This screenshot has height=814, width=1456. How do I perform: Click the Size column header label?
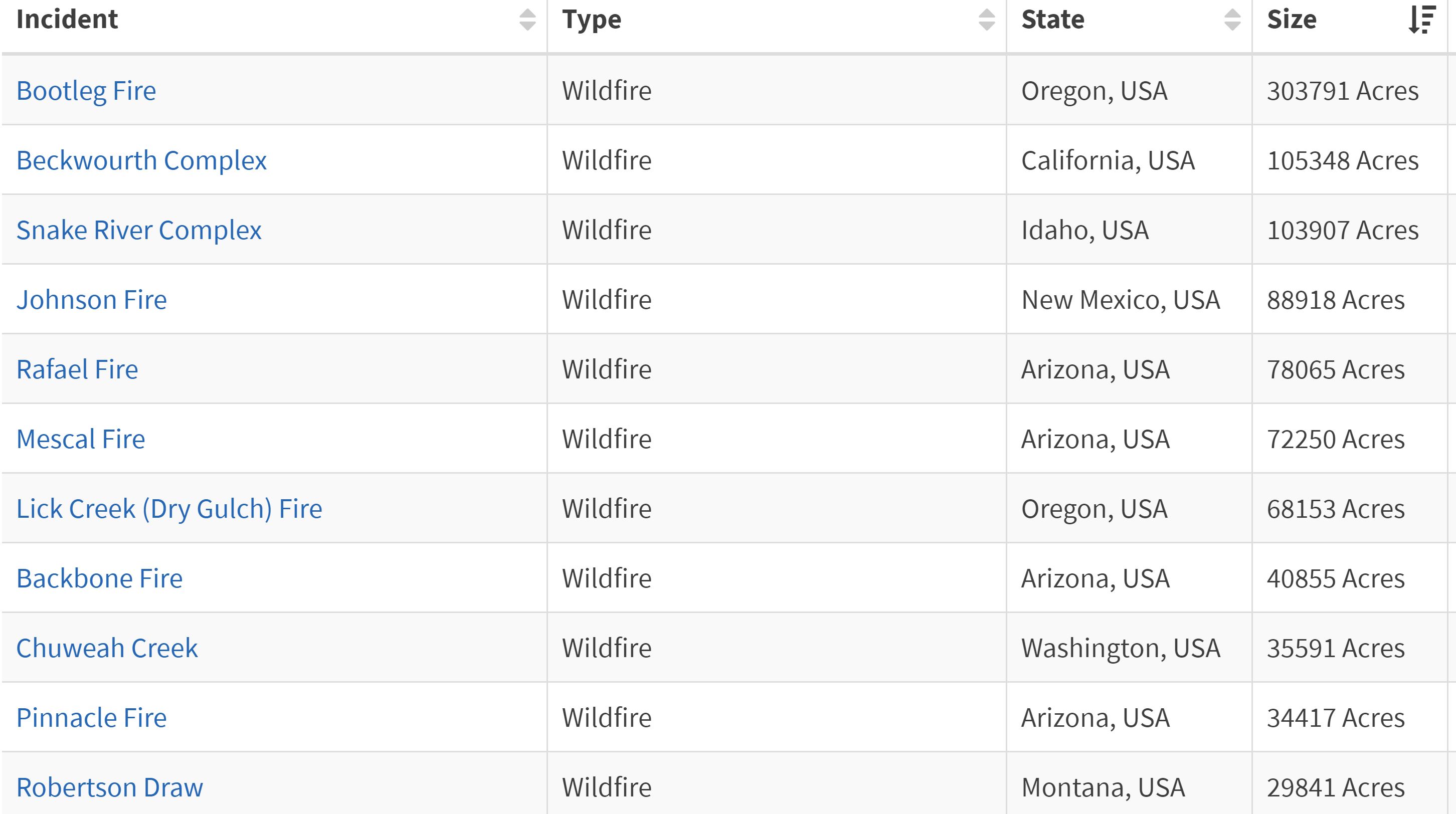1292,20
